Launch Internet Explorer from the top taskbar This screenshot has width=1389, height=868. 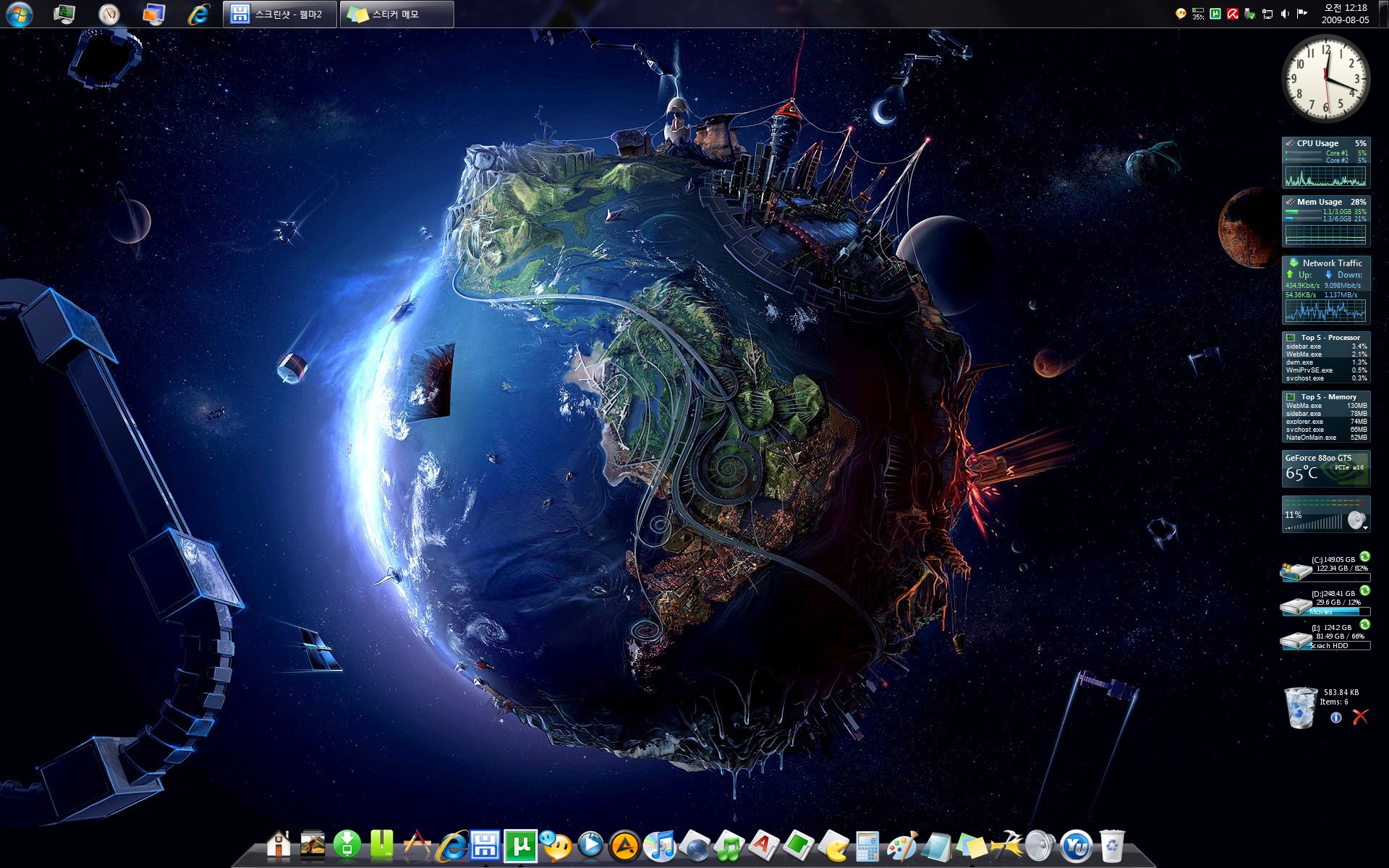click(197, 14)
